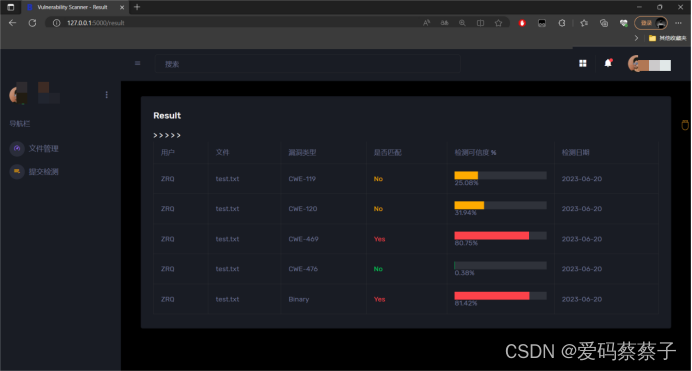Click the Binary row confidence bar
The image size is (692, 371).
[500, 296]
